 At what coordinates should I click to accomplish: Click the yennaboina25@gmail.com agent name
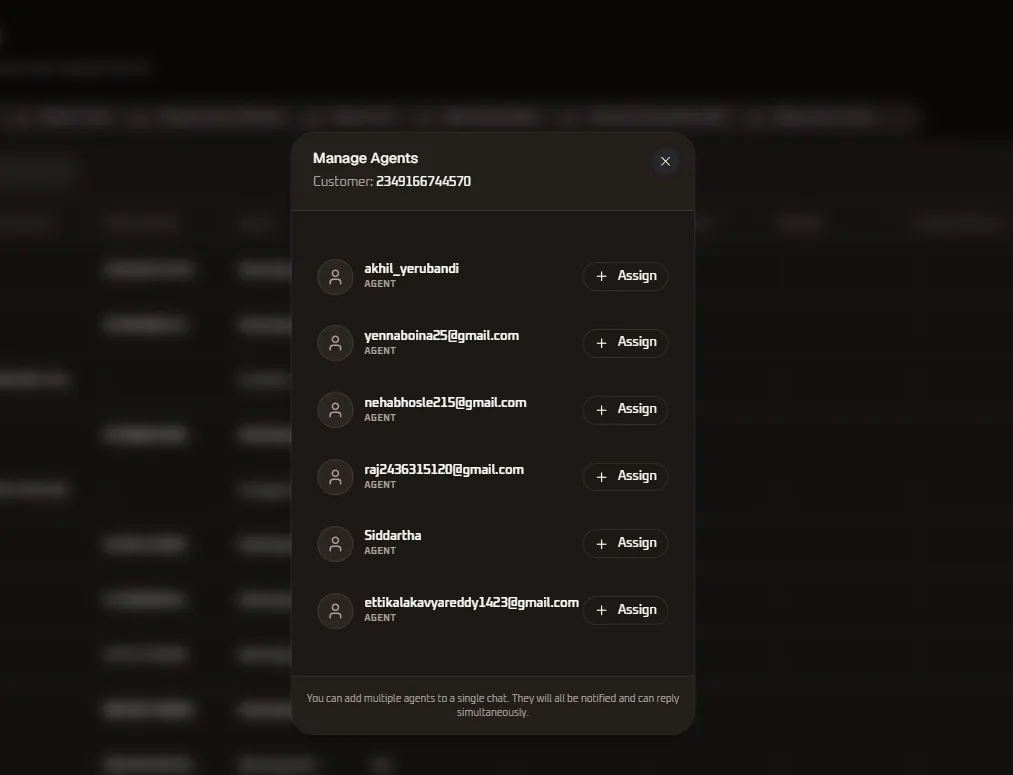(x=441, y=336)
